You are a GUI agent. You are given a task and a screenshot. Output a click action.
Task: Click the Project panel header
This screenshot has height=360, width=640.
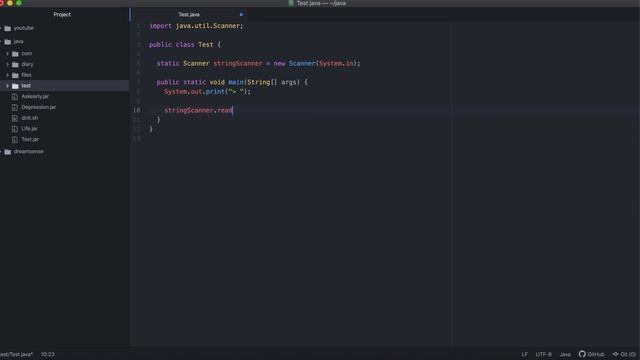tap(62, 14)
